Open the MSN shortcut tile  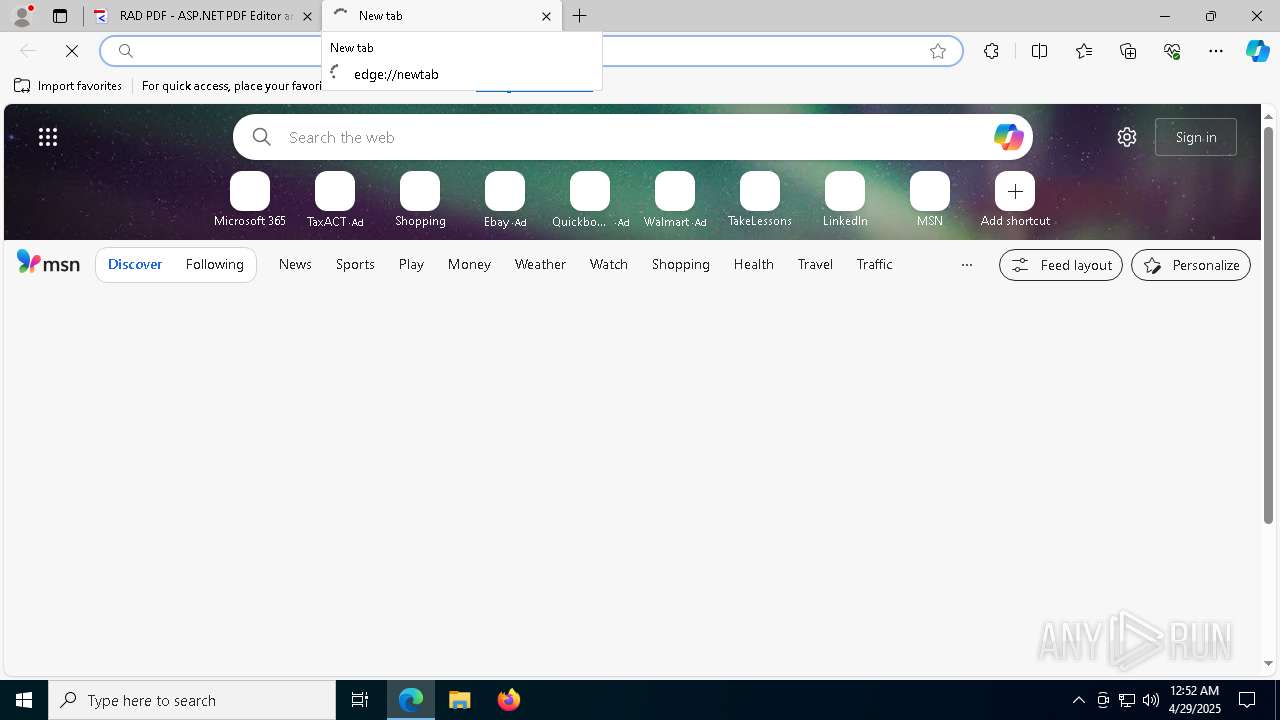[930, 200]
